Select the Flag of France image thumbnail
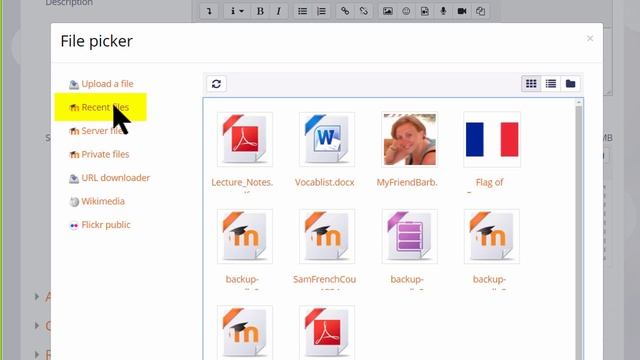Screen dimensions: 640x360 click(x=492, y=140)
